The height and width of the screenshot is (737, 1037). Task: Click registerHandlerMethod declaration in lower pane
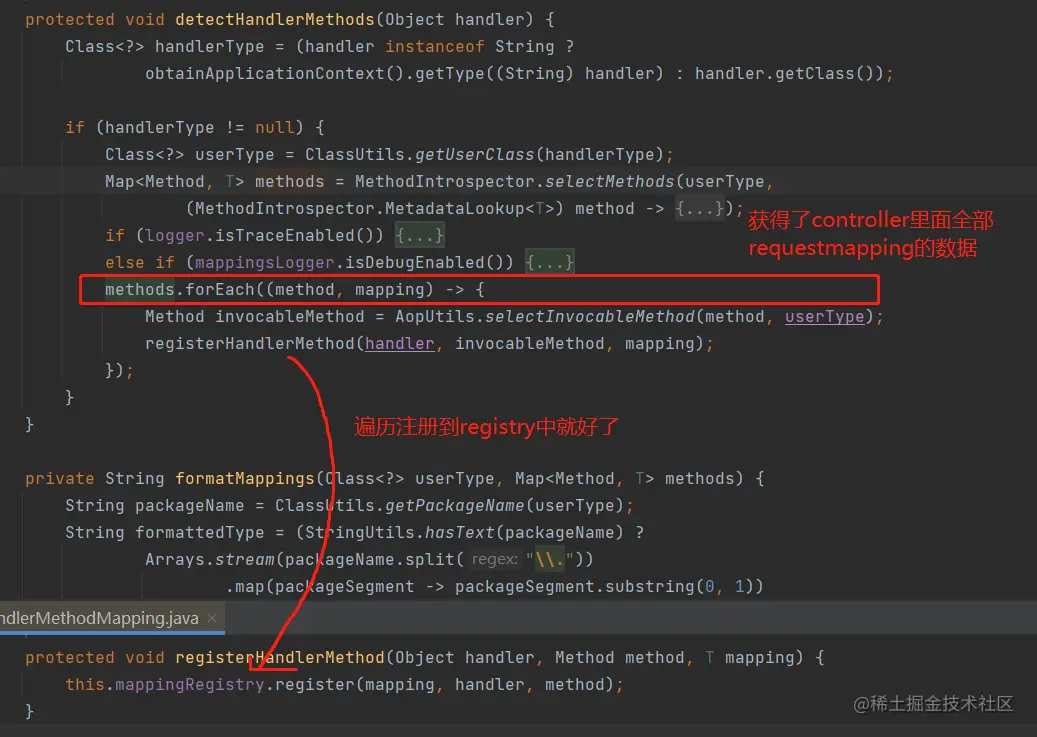click(x=280, y=658)
